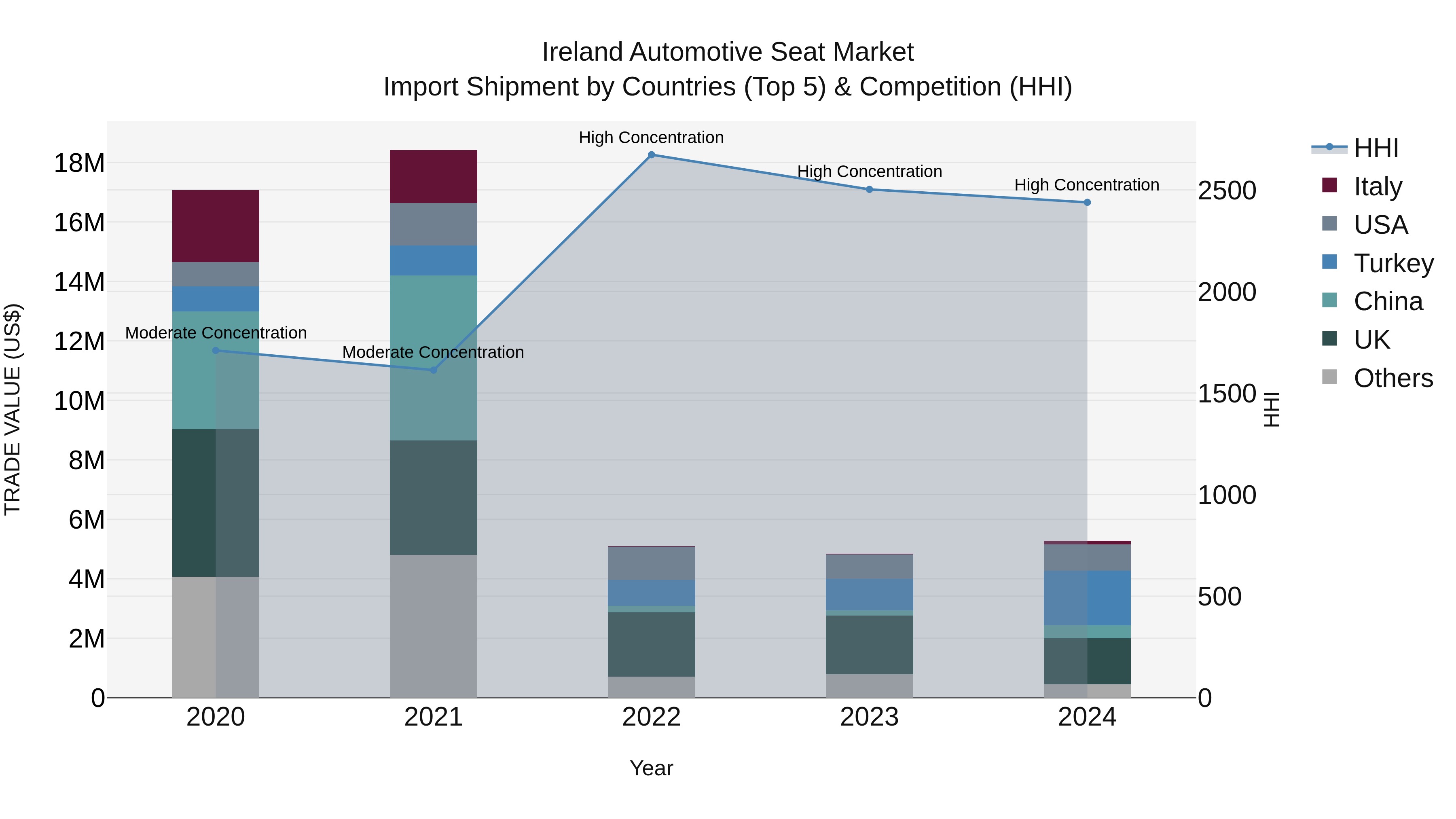Click the 2022 HHI data point
This screenshot has width=1456, height=819.
651,155
